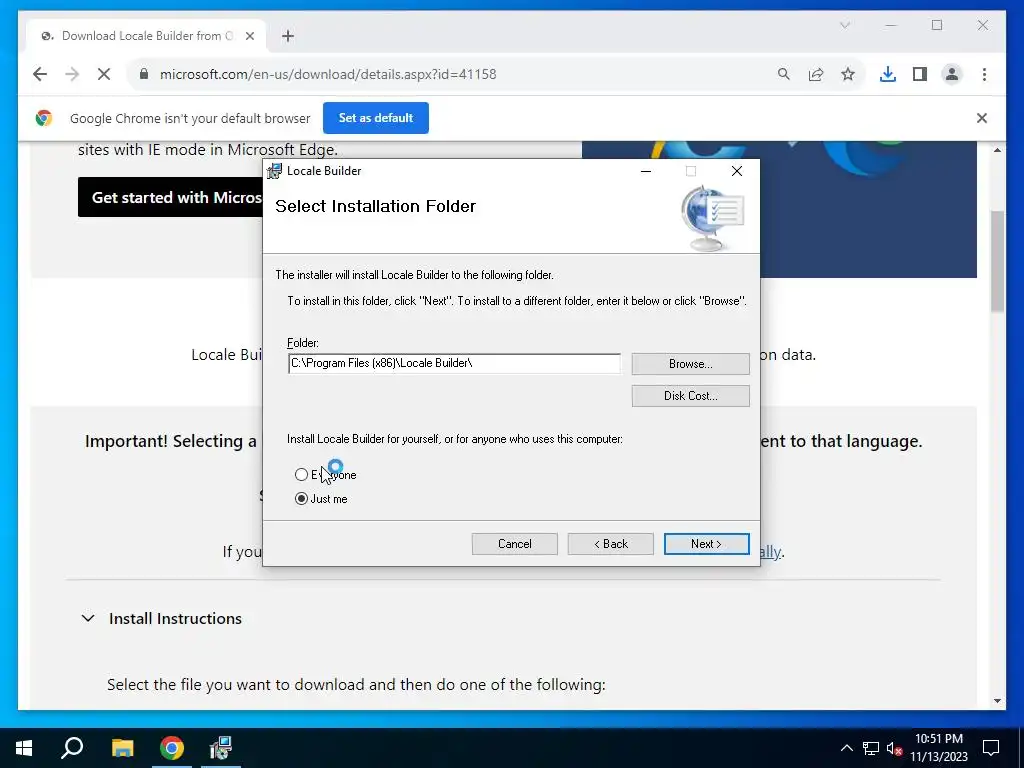Set Chrome as default browser

click(x=376, y=118)
